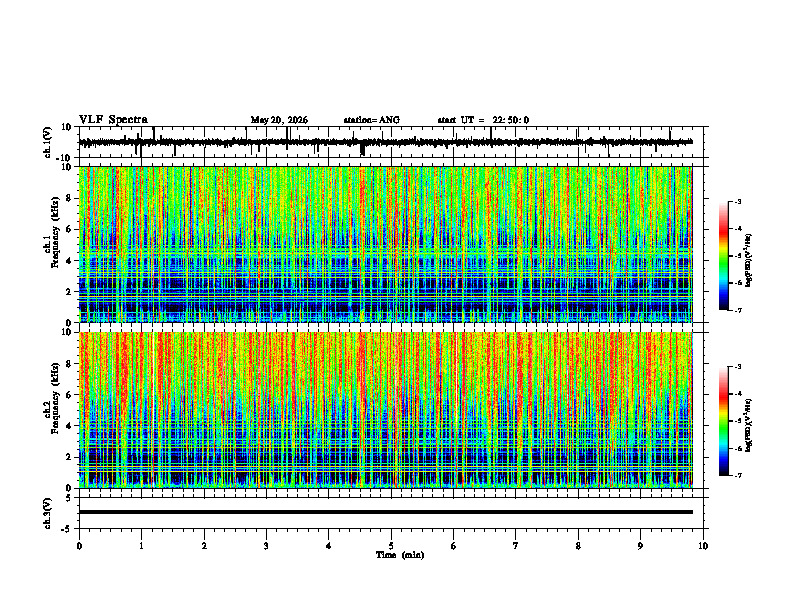Click the ch.2 spectrogram at 6 kHz
Image resolution: width=792 pixels, height=612 pixels.
click(x=385, y=395)
